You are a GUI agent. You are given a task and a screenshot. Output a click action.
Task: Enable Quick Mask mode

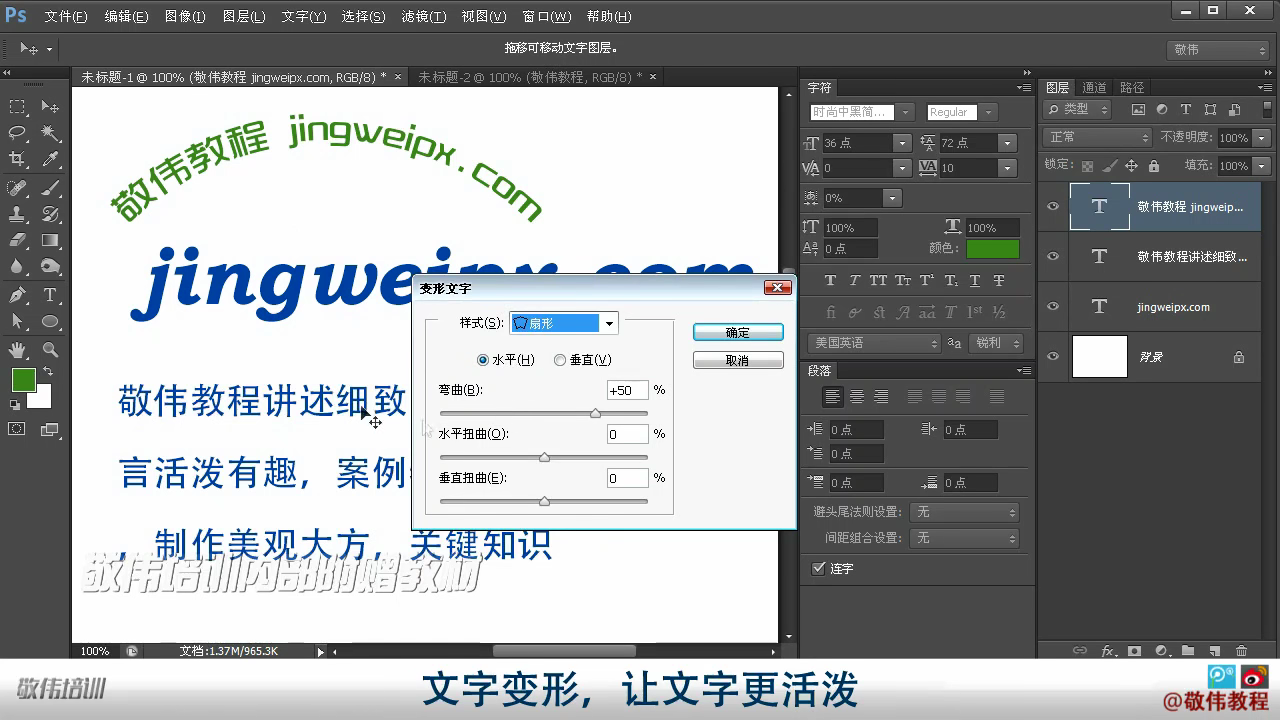tap(17, 429)
